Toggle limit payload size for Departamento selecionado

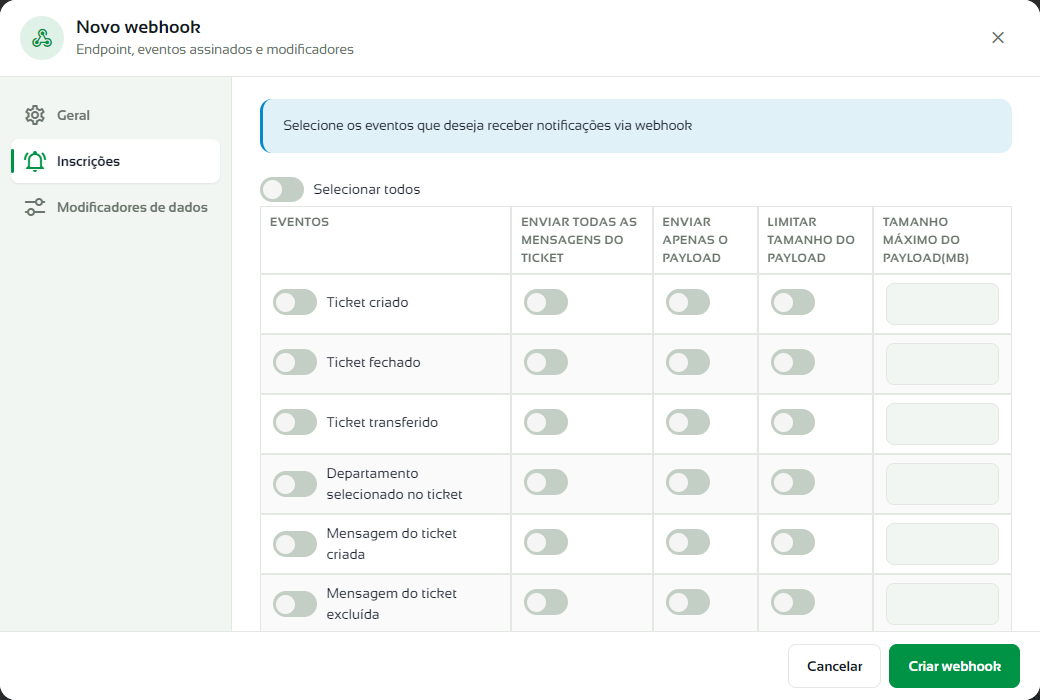click(x=793, y=482)
